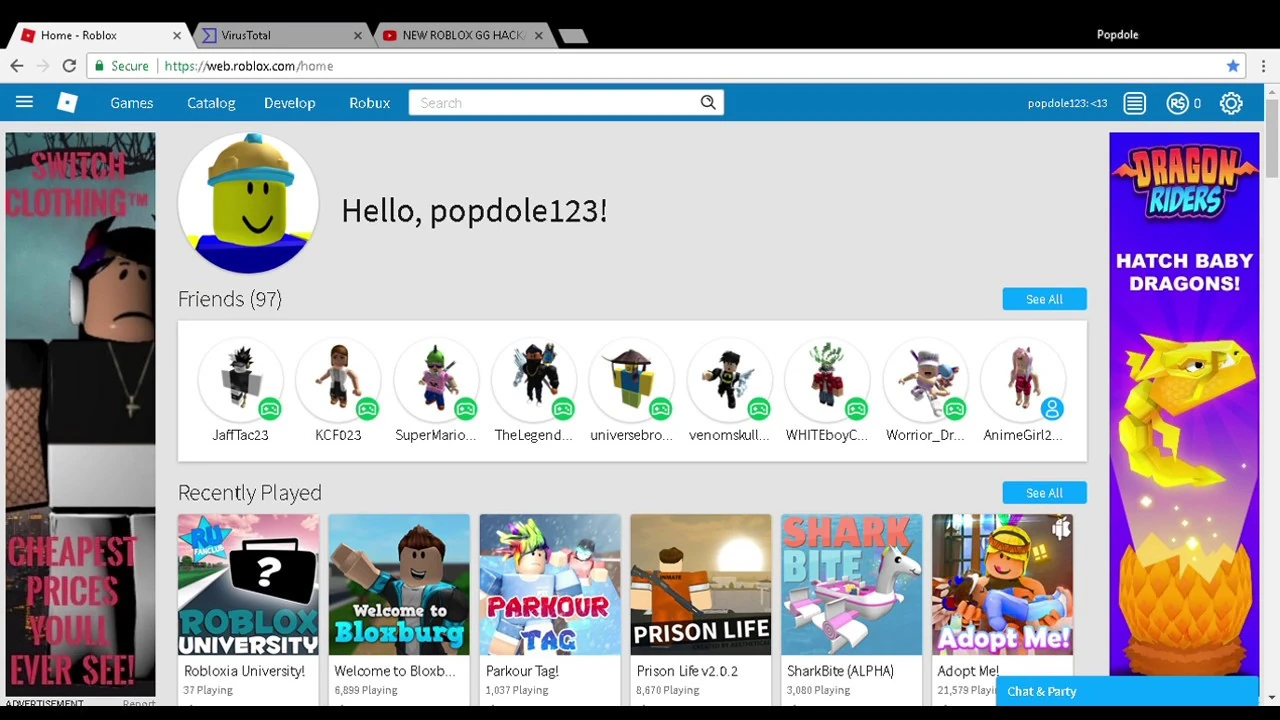The image size is (1280, 720).
Task: Open KCF023's friend avatar
Action: (x=338, y=381)
